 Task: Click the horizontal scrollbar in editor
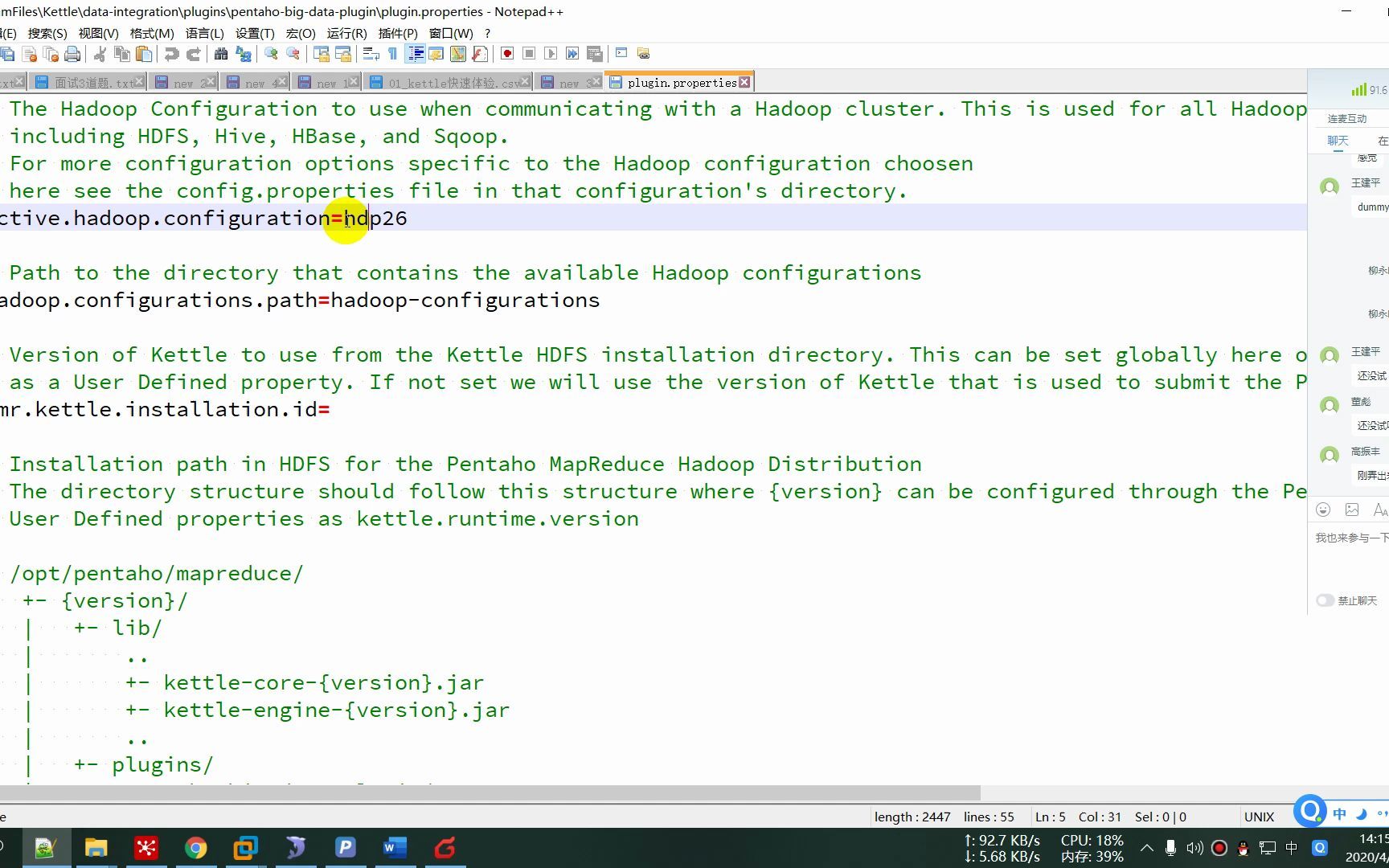[490, 792]
